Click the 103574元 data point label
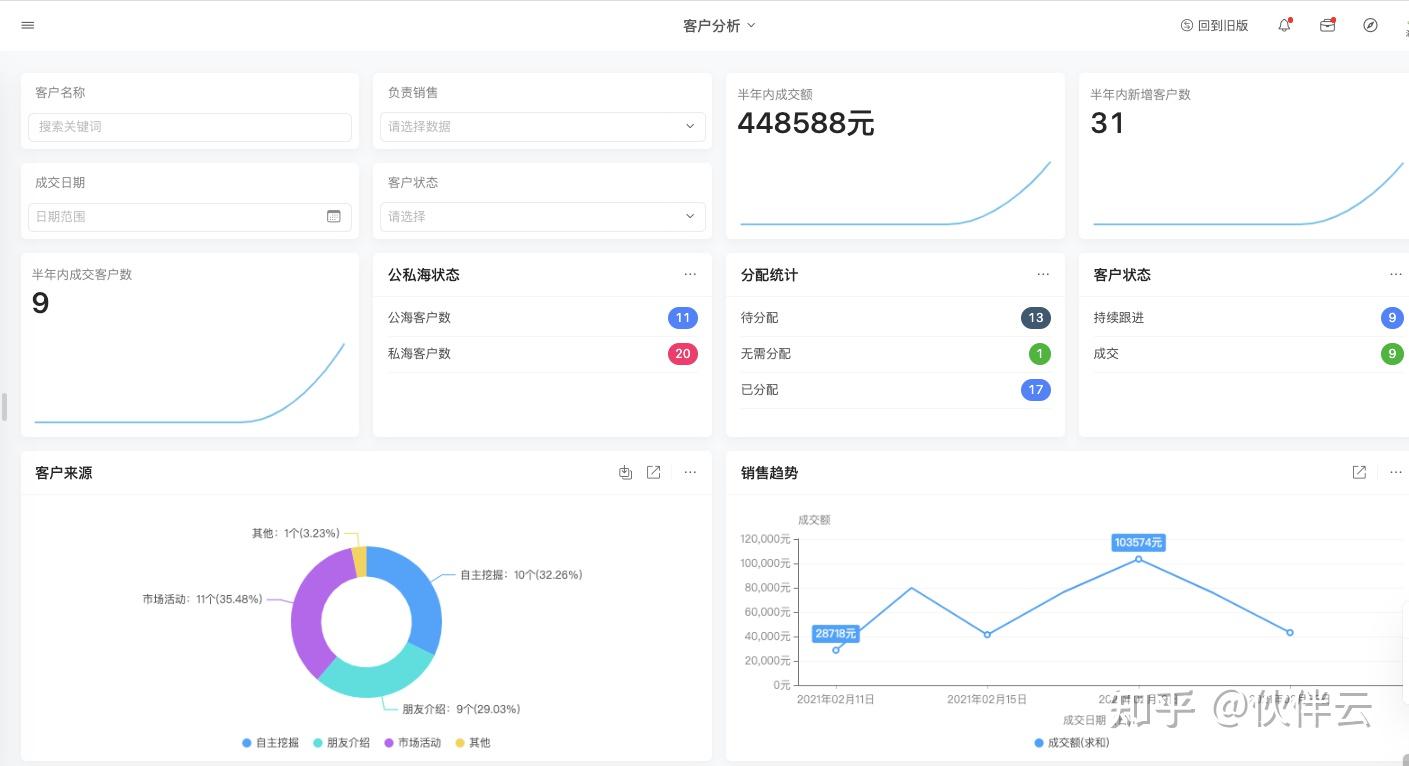Screen dimensions: 1409x766 coord(1138,542)
